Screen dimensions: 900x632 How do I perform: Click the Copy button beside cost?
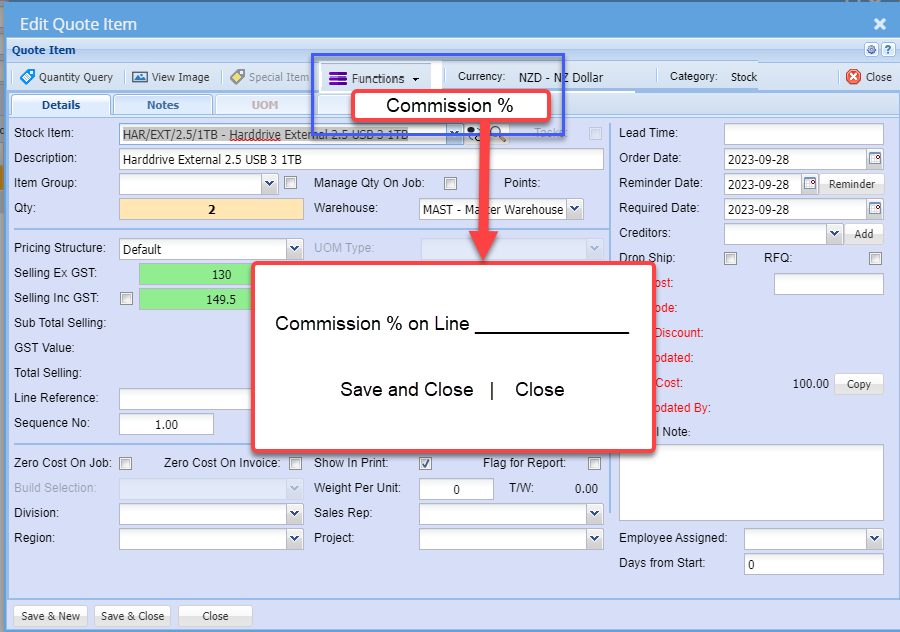point(859,384)
